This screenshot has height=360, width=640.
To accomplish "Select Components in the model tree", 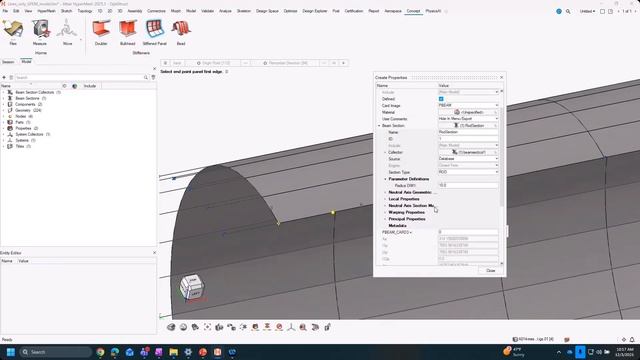I will (25, 104).
